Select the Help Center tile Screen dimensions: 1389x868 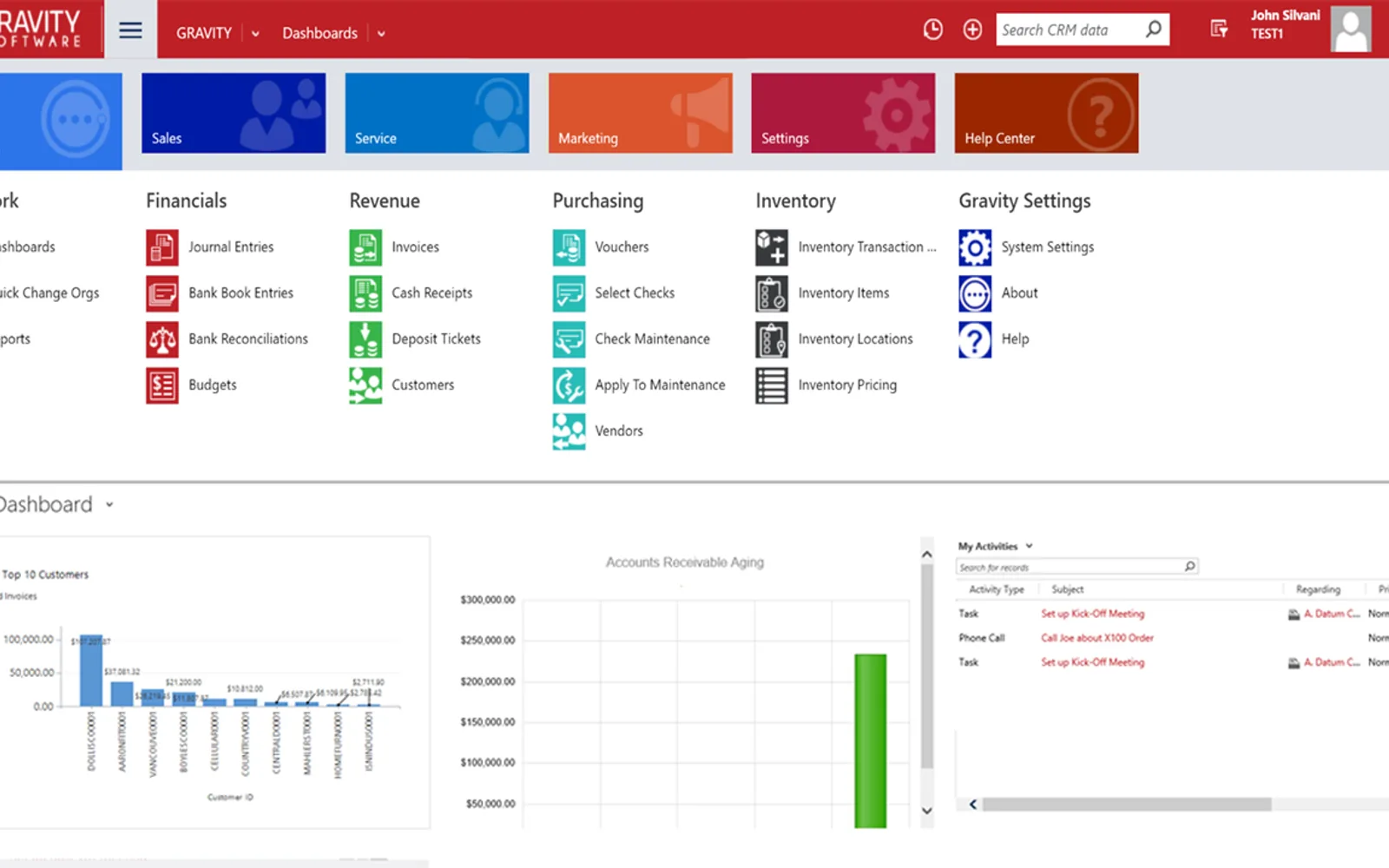click(1046, 113)
